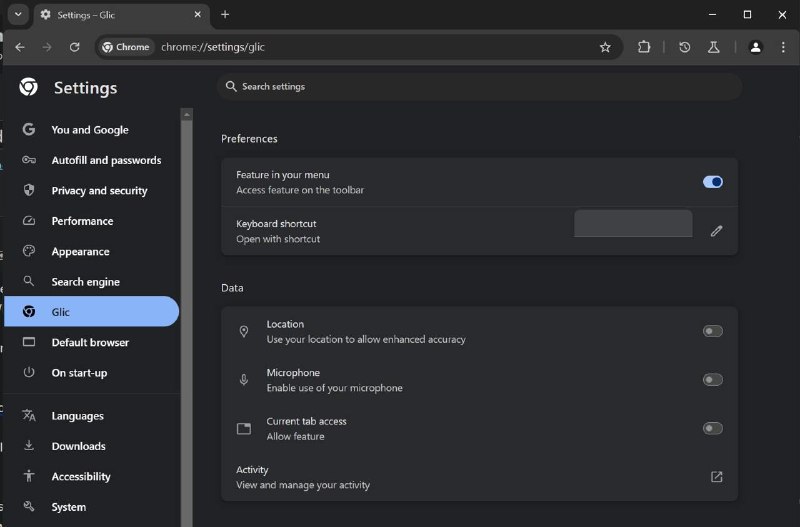The image size is (800, 527).
Task: Click the shield icon for Privacy
Action: point(29,190)
